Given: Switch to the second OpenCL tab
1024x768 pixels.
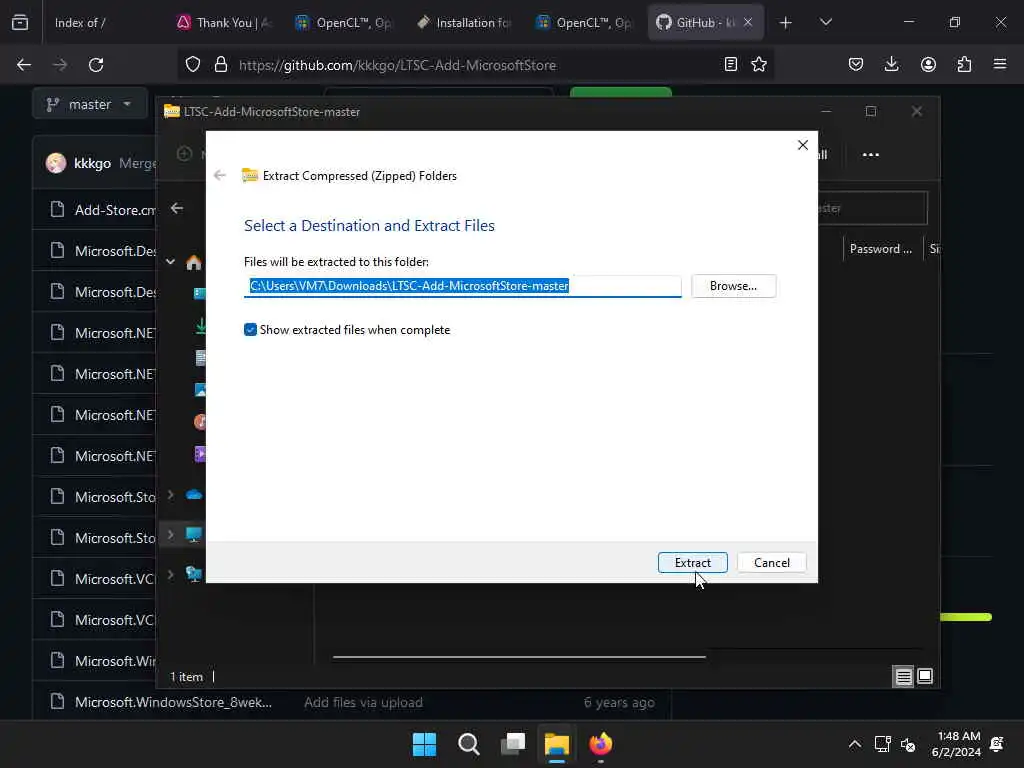Looking at the screenshot, I should (584, 23).
